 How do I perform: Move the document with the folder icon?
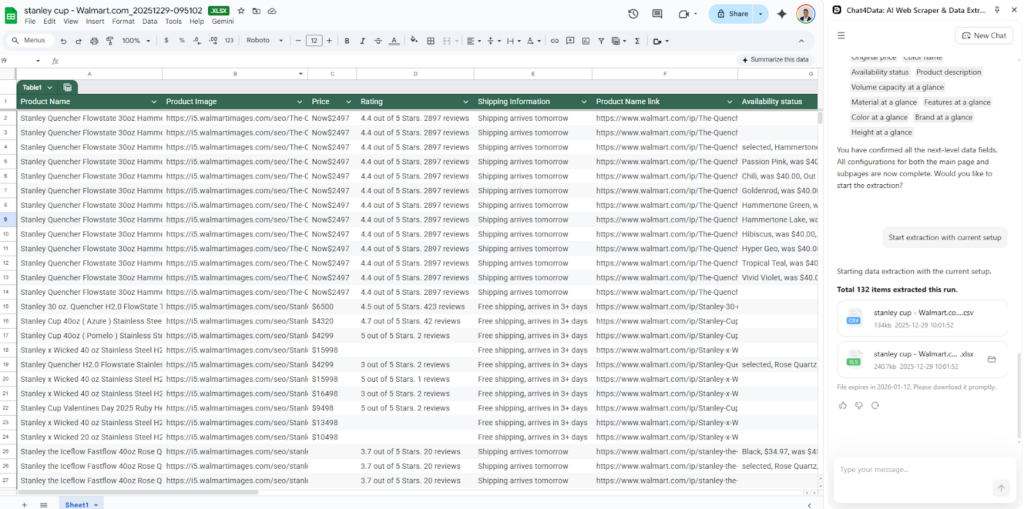pos(257,11)
